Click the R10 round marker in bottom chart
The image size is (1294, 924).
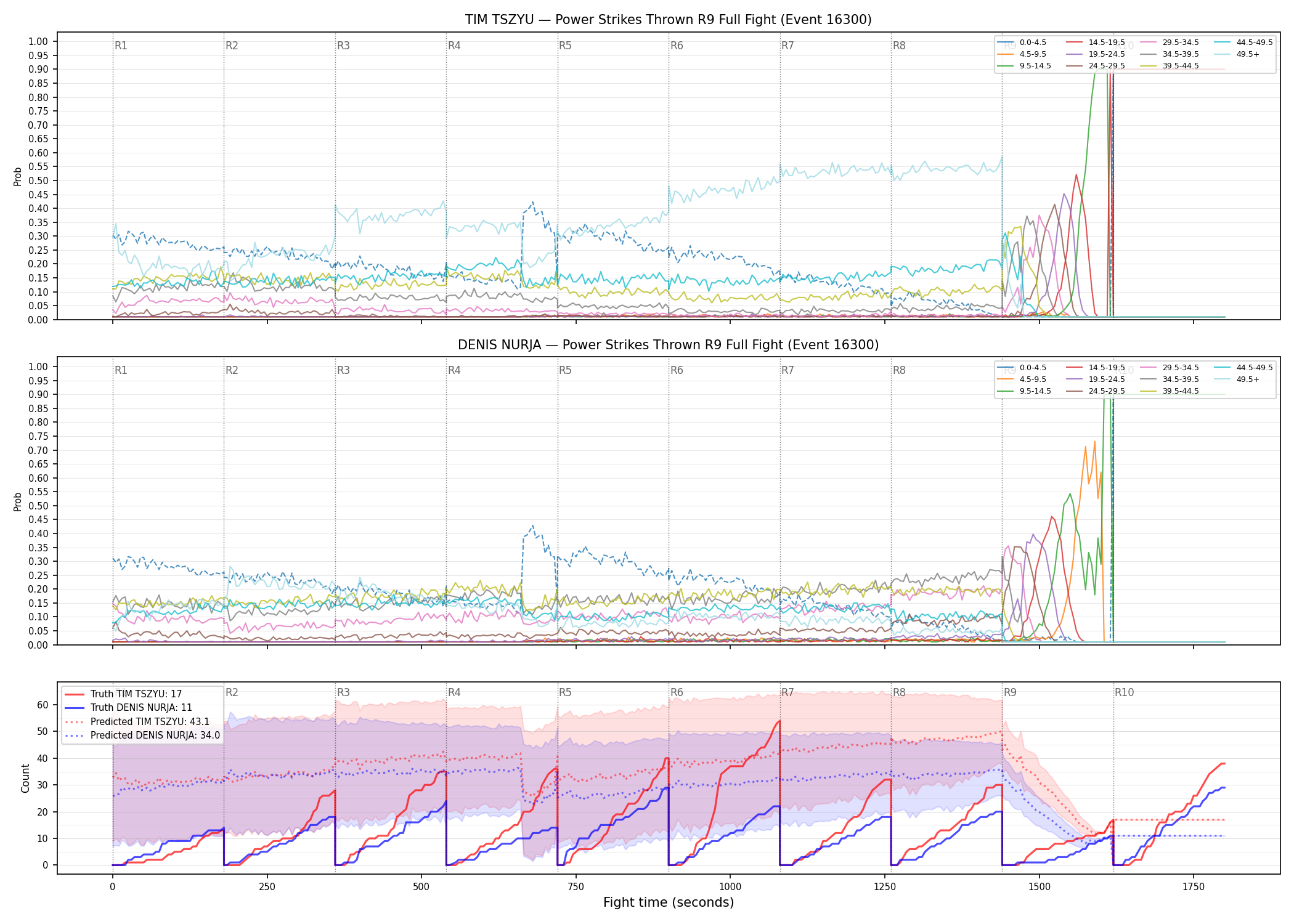[x=1124, y=692]
